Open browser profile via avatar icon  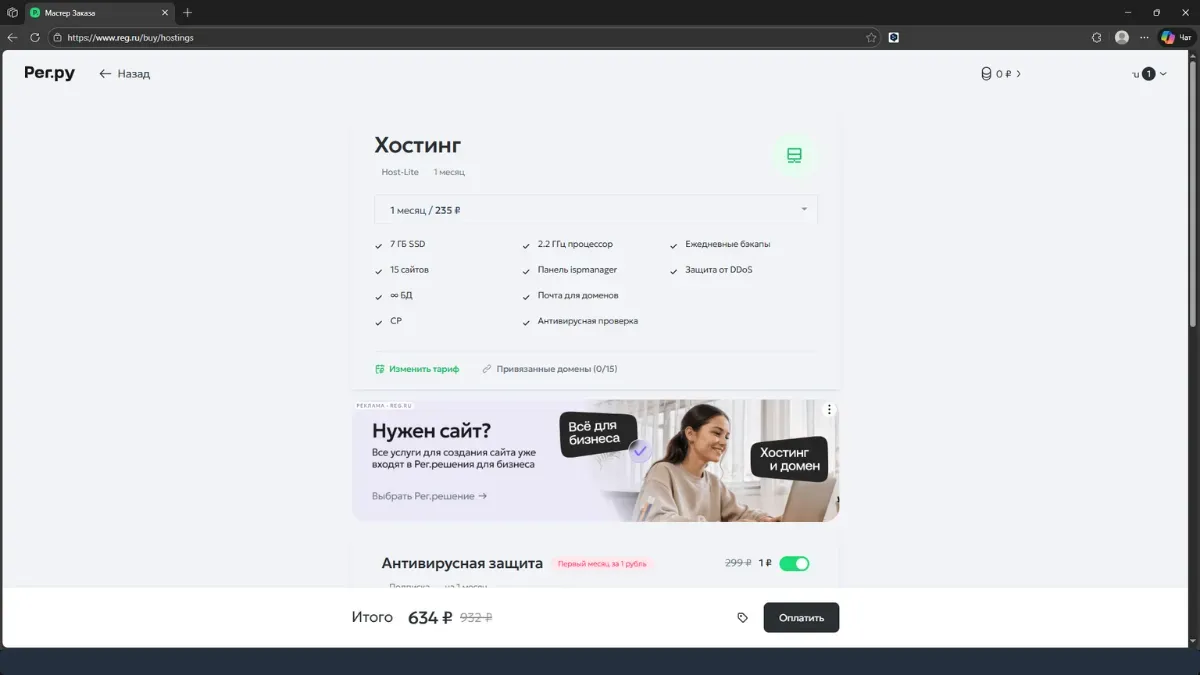1122,37
